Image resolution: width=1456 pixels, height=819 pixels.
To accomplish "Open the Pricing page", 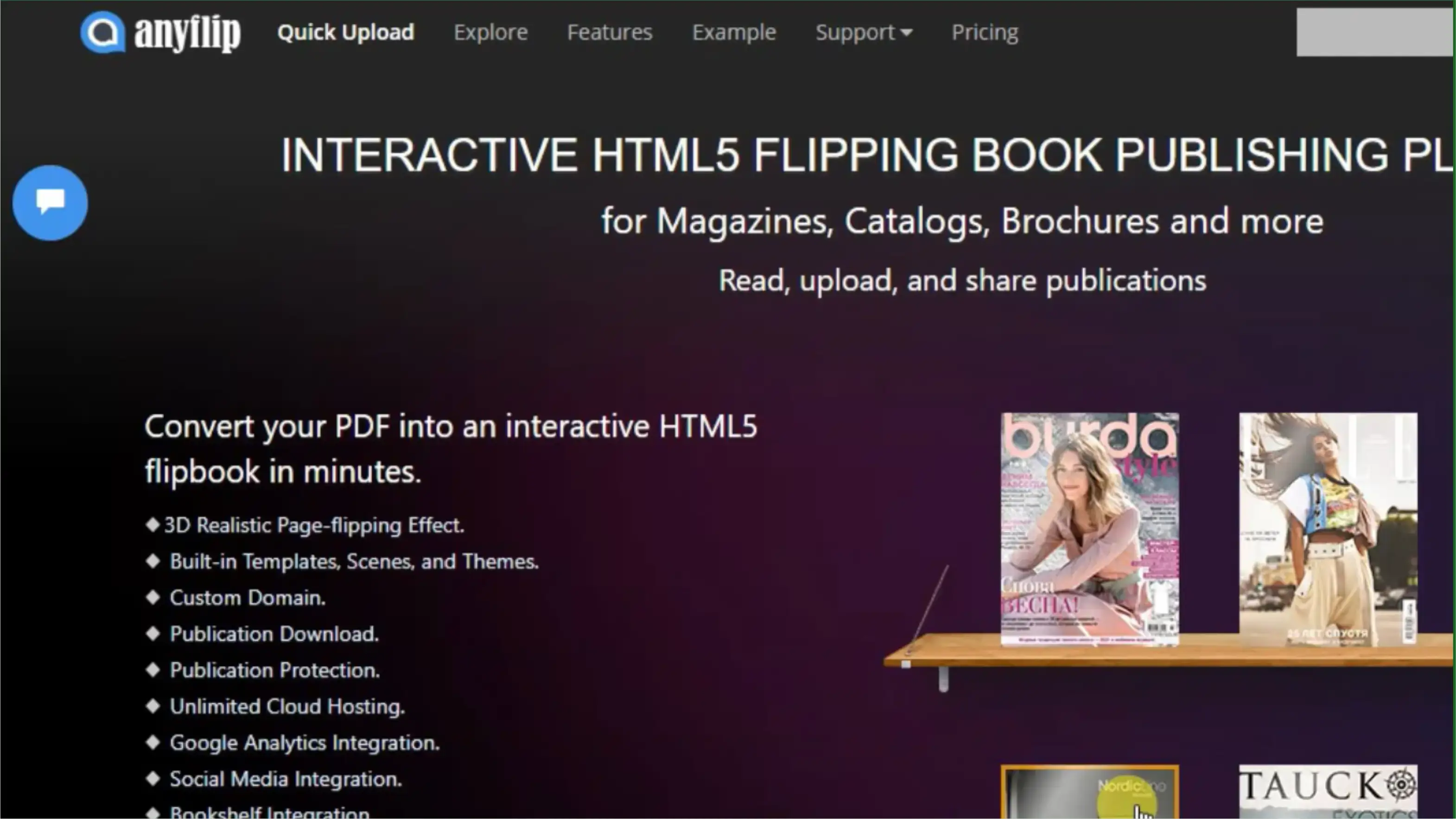I will pyautogui.click(x=985, y=32).
